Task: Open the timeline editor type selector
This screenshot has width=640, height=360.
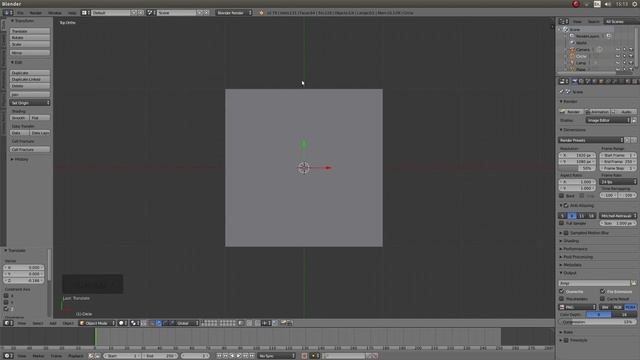Action: pyautogui.click(x=8, y=356)
